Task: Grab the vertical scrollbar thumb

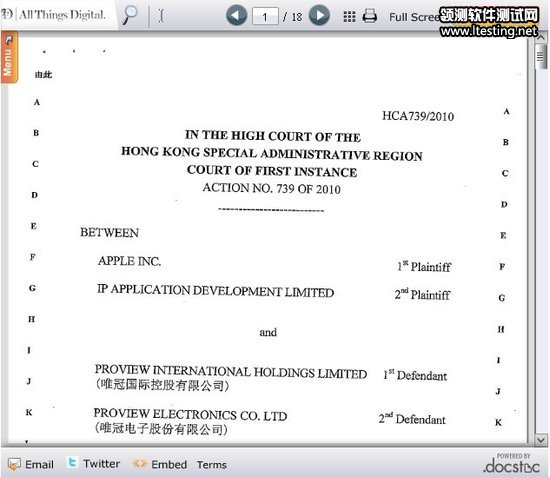Action: 541,57
